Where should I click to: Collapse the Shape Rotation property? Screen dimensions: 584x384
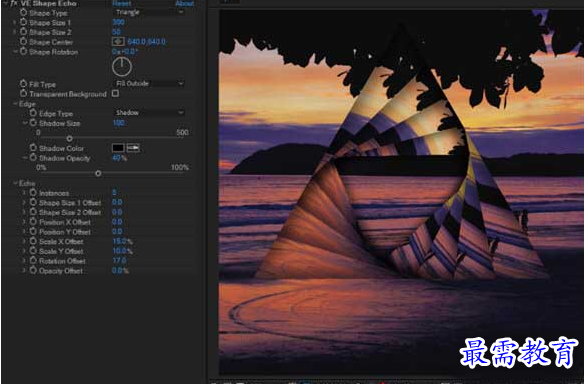tap(15, 52)
